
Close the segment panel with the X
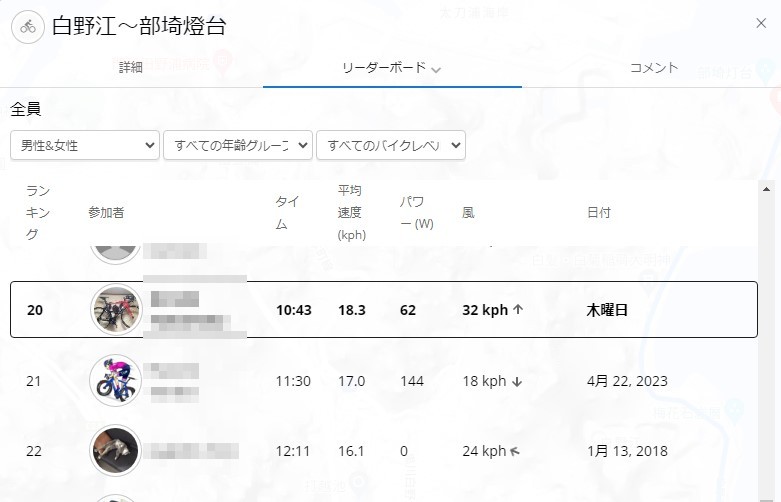(x=761, y=24)
